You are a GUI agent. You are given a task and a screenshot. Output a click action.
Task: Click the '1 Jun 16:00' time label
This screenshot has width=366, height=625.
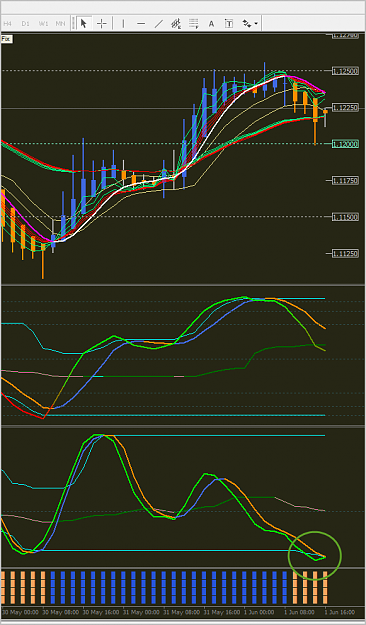point(341,612)
